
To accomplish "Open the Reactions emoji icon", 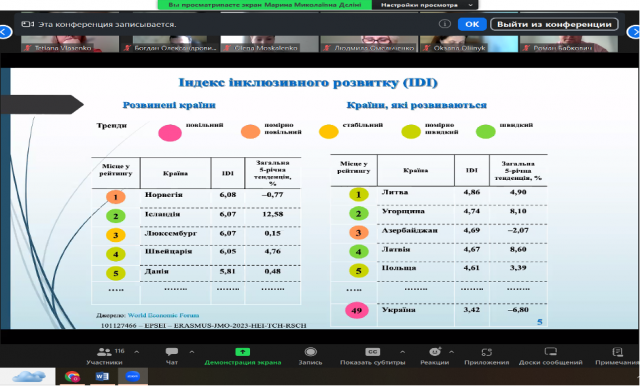I will click(435, 352).
